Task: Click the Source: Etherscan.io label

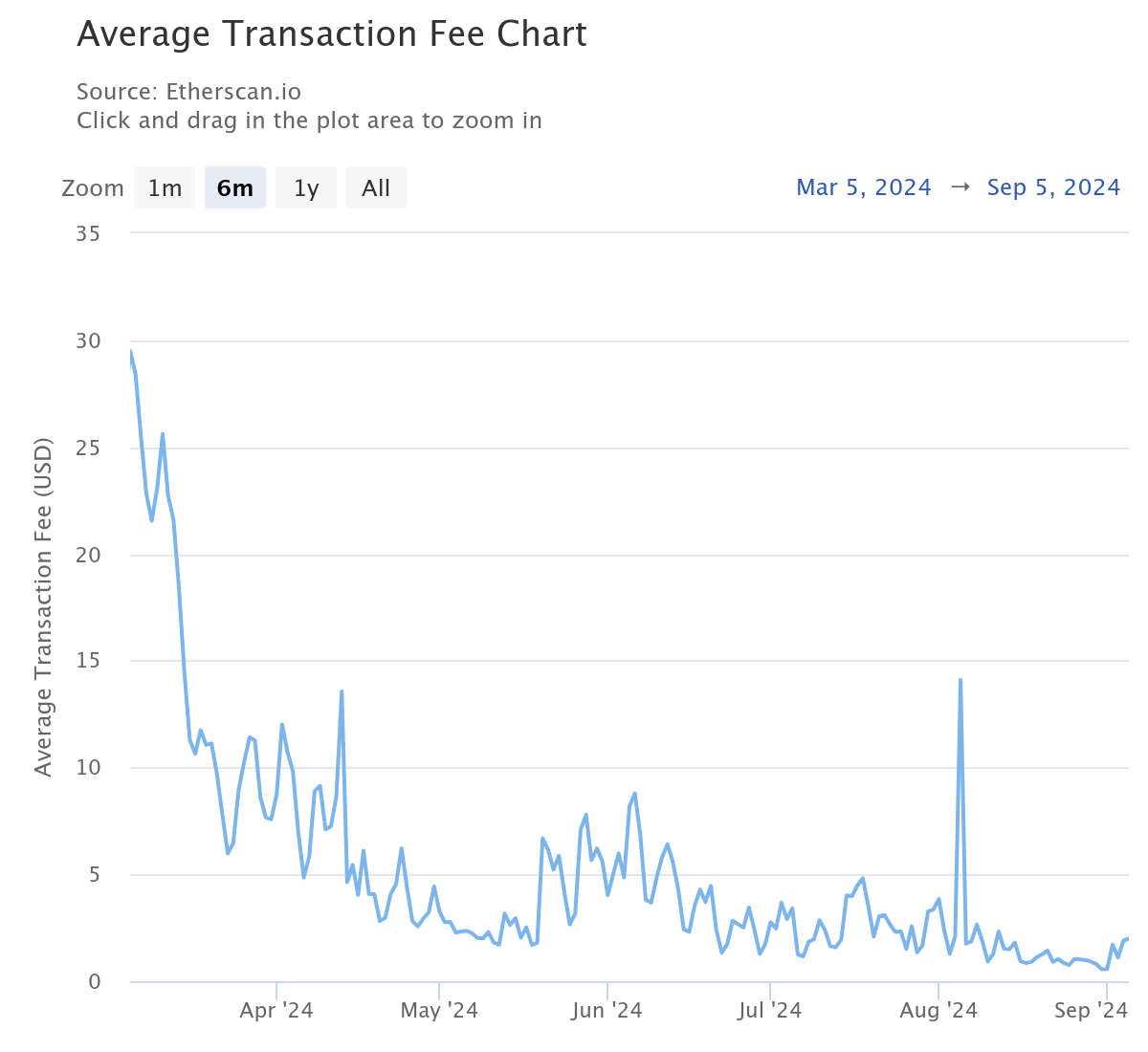Action: [x=188, y=92]
